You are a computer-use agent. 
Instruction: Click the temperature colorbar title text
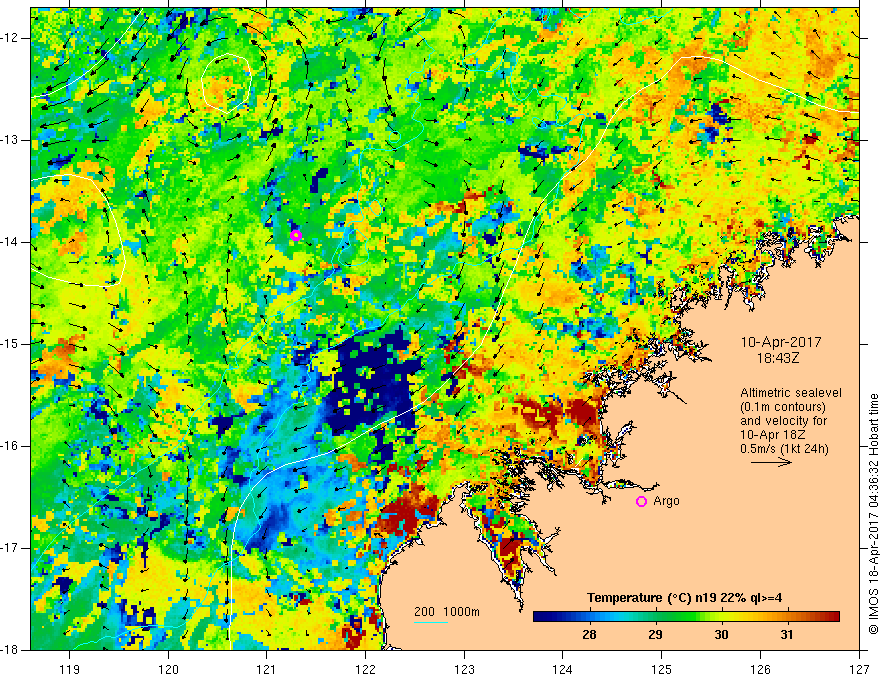point(684,598)
